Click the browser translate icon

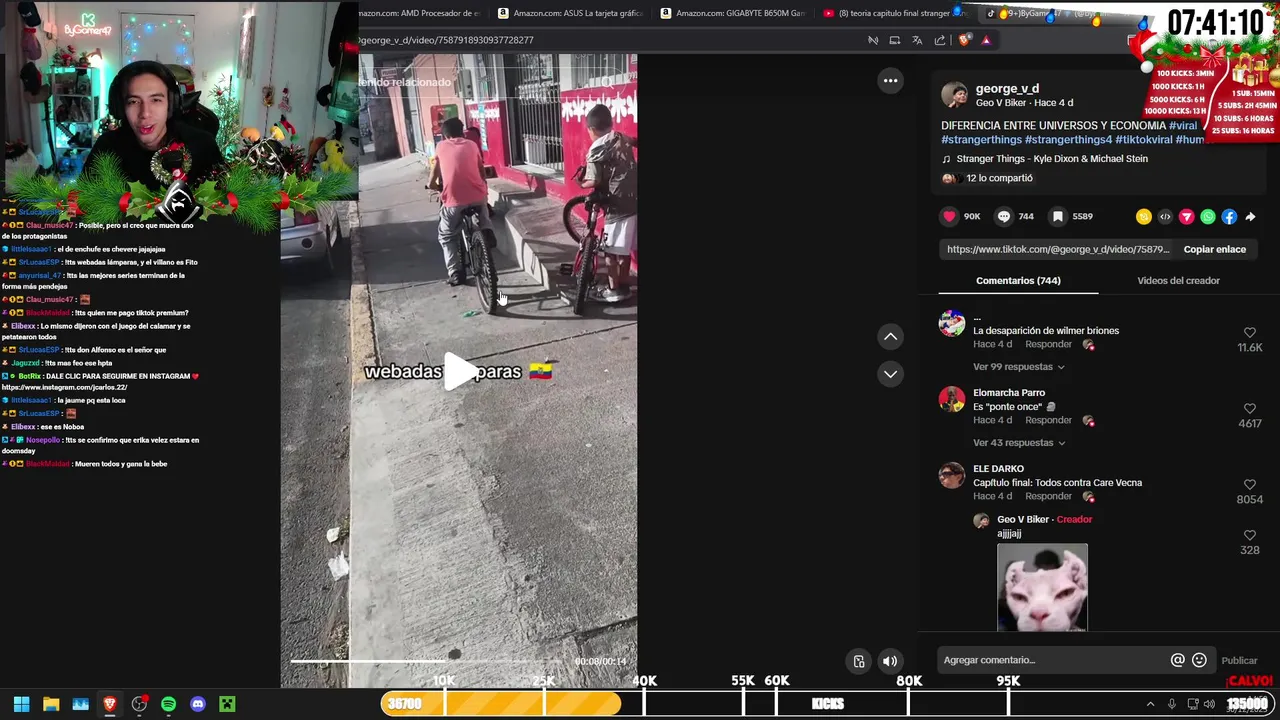click(917, 40)
